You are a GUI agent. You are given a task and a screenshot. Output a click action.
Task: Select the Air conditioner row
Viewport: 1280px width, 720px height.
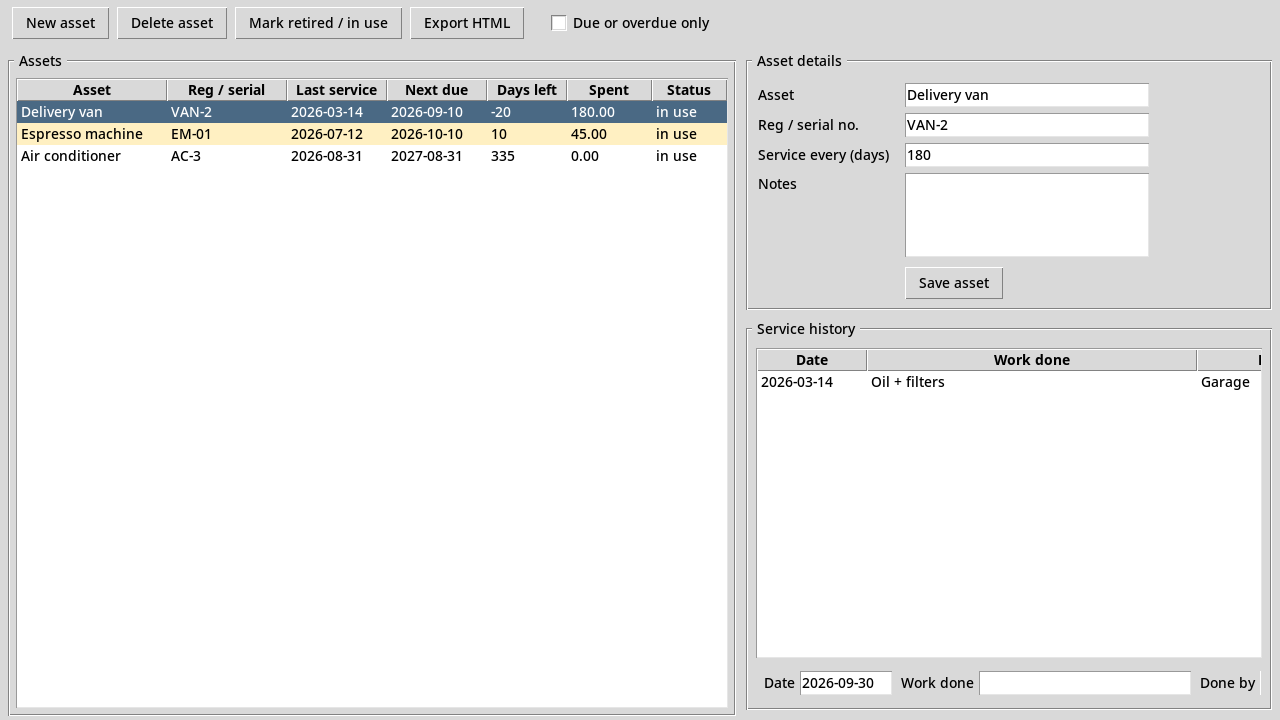(x=372, y=156)
